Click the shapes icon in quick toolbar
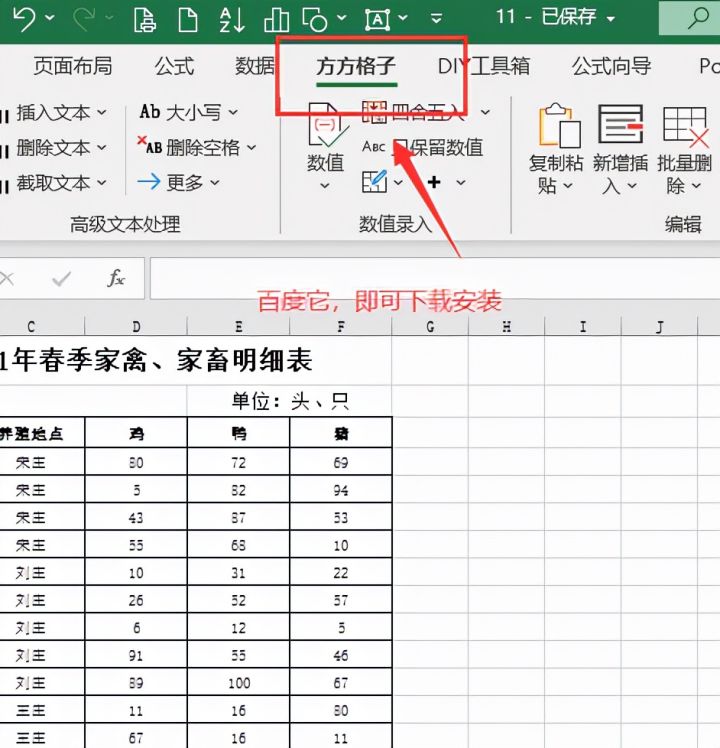This screenshot has height=748, width=720. click(315, 19)
